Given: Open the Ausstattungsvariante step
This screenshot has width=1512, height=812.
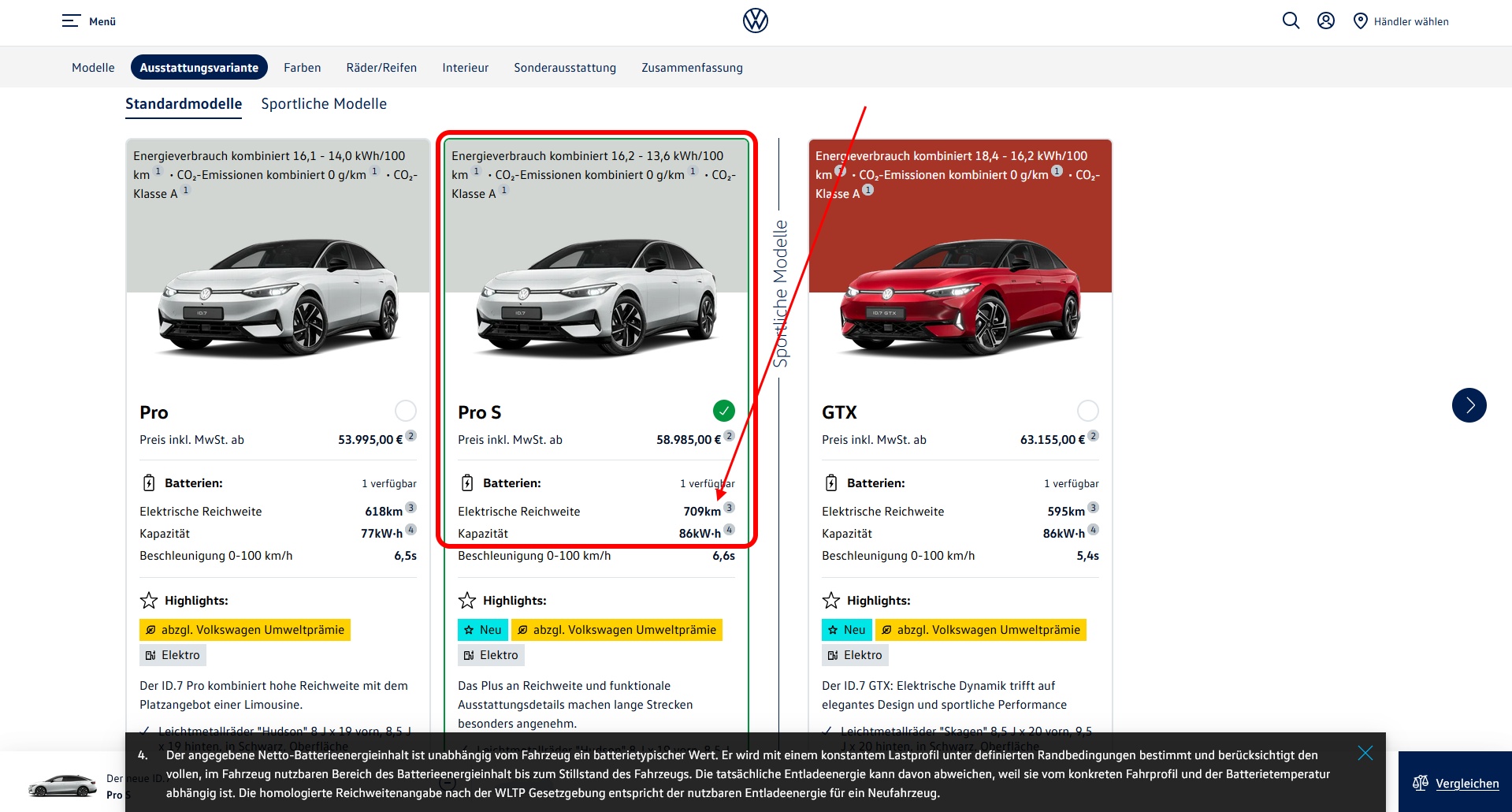Looking at the screenshot, I should [199, 68].
